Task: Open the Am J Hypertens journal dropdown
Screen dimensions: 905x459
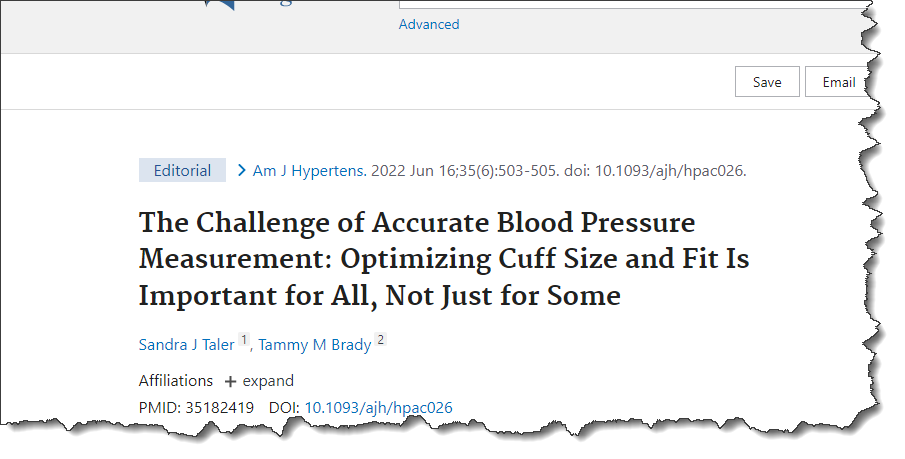Action: tap(309, 170)
